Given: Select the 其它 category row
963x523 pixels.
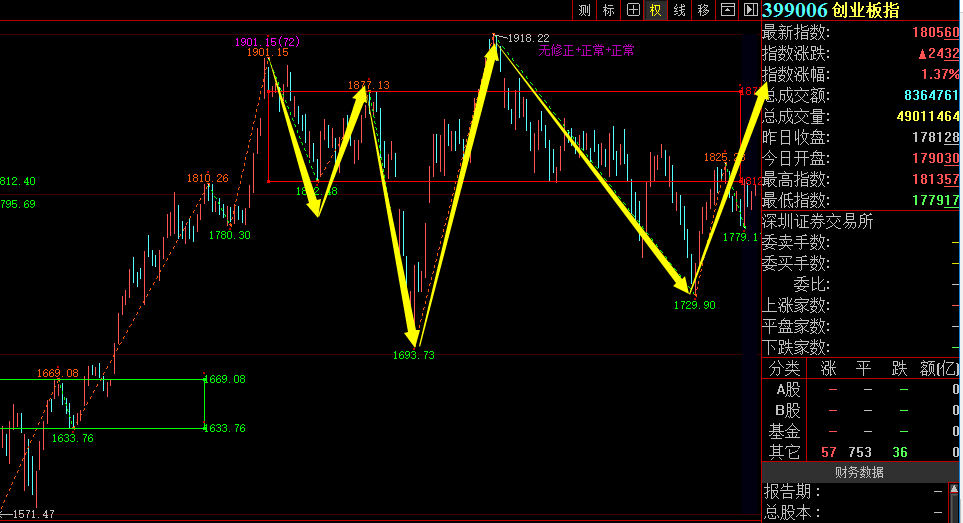Looking at the screenshot, I should 784,452.
